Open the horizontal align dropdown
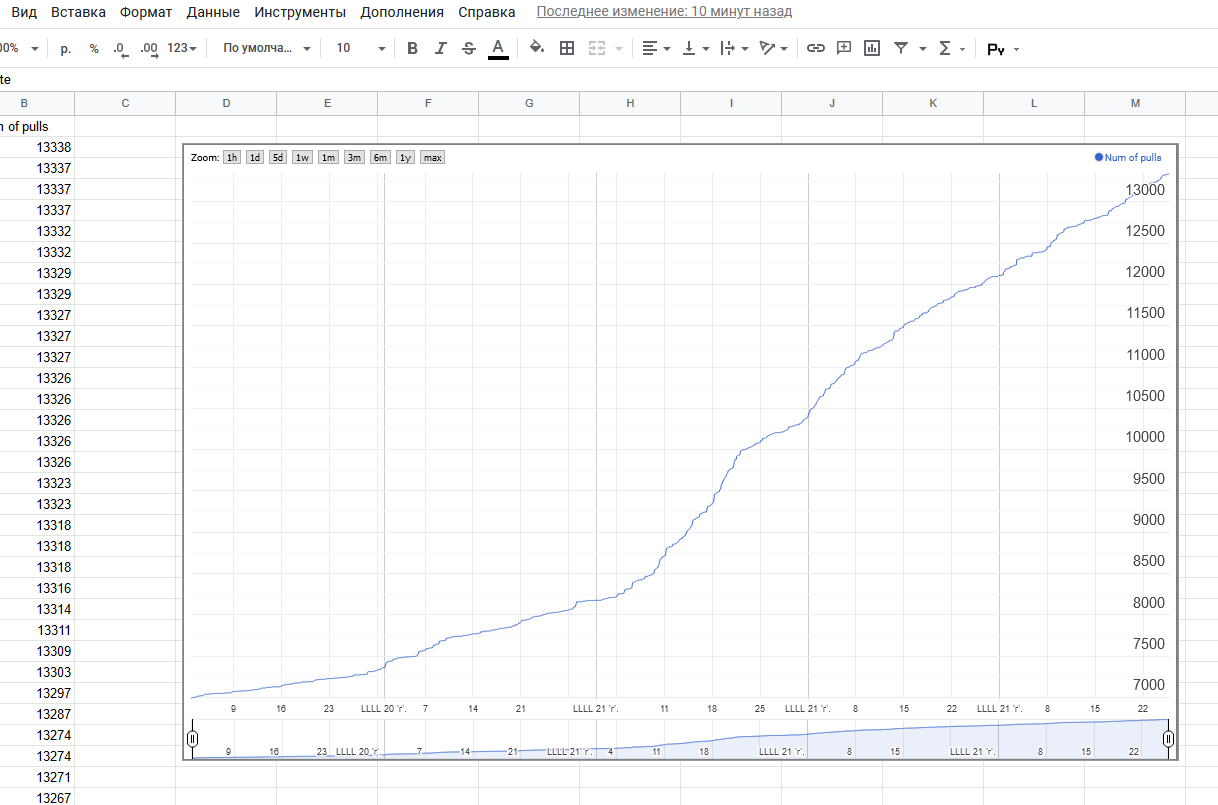 [x=656, y=48]
